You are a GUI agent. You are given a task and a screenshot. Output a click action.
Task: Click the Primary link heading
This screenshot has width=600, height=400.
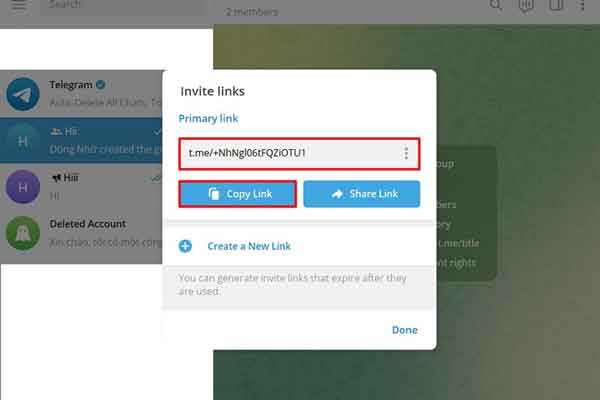coord(208,119)
